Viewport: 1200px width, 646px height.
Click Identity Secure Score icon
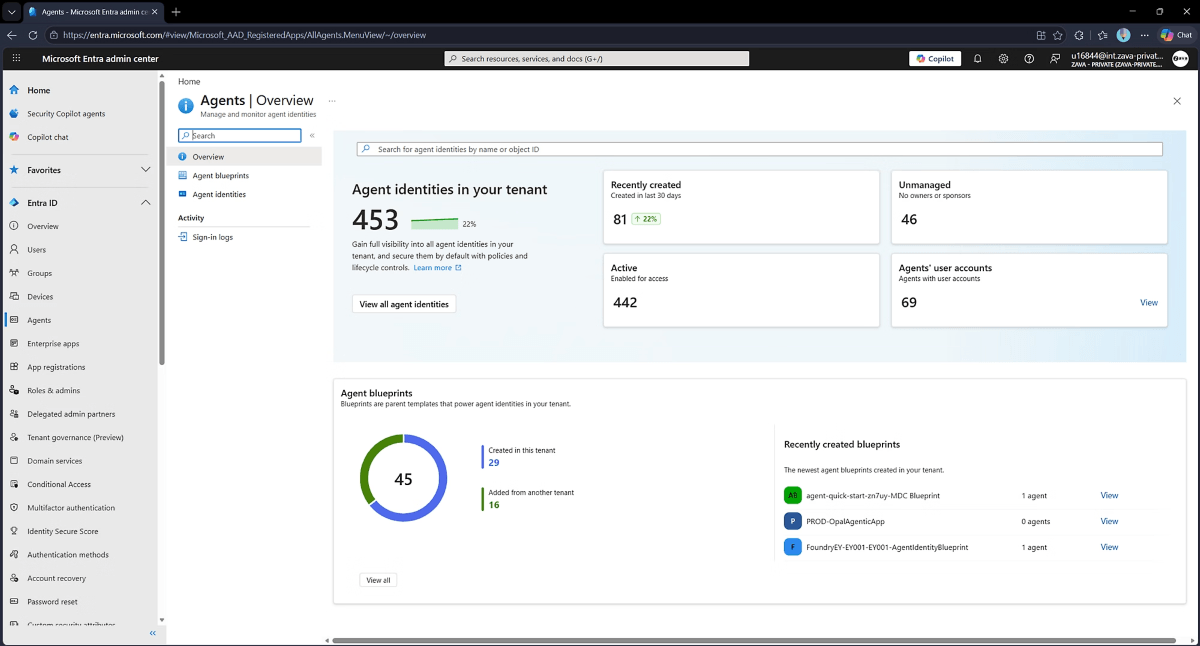(14, 531)
